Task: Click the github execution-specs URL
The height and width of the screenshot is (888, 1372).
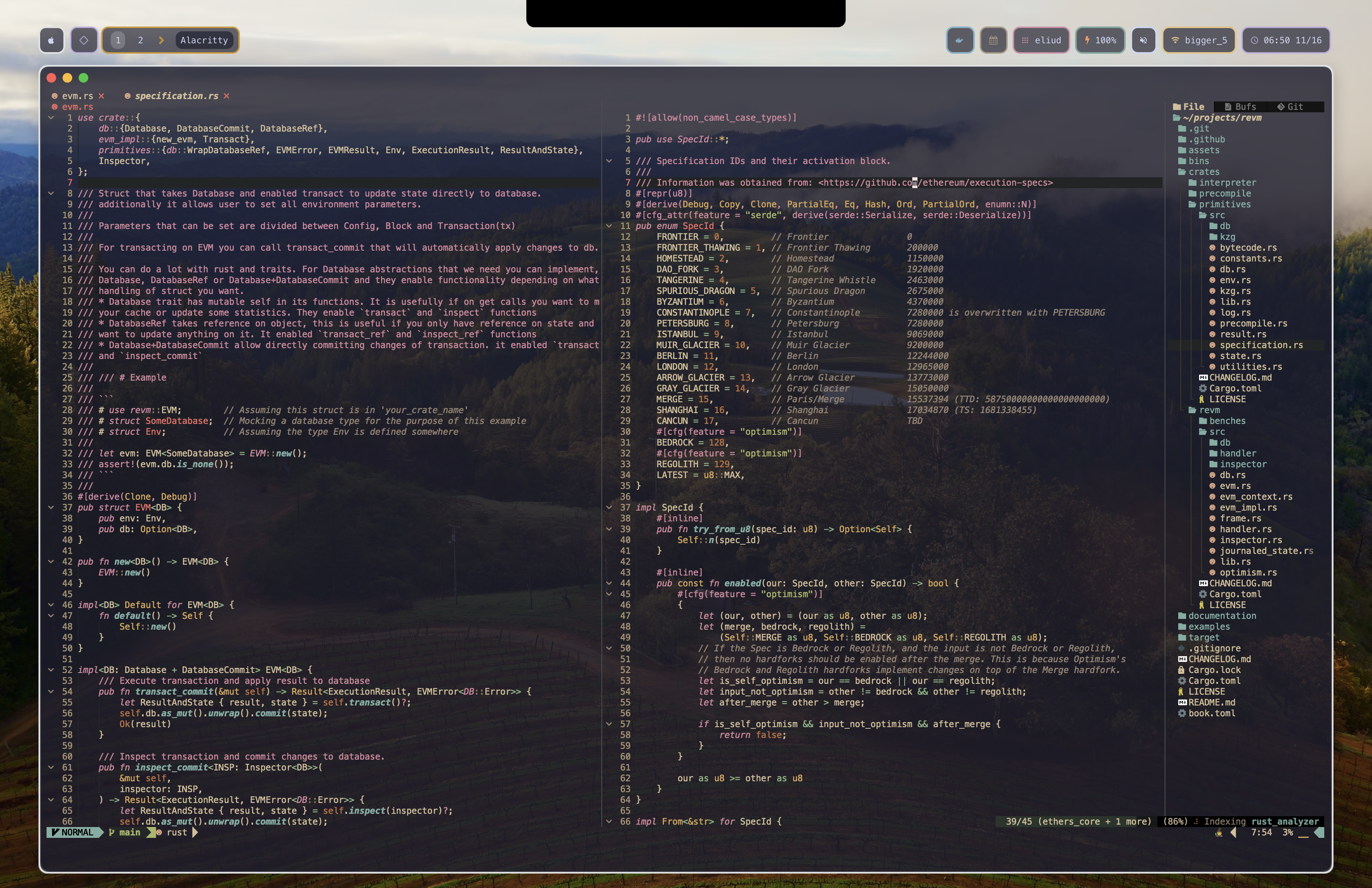Action: pyautogui.click(x=935, y=182)
